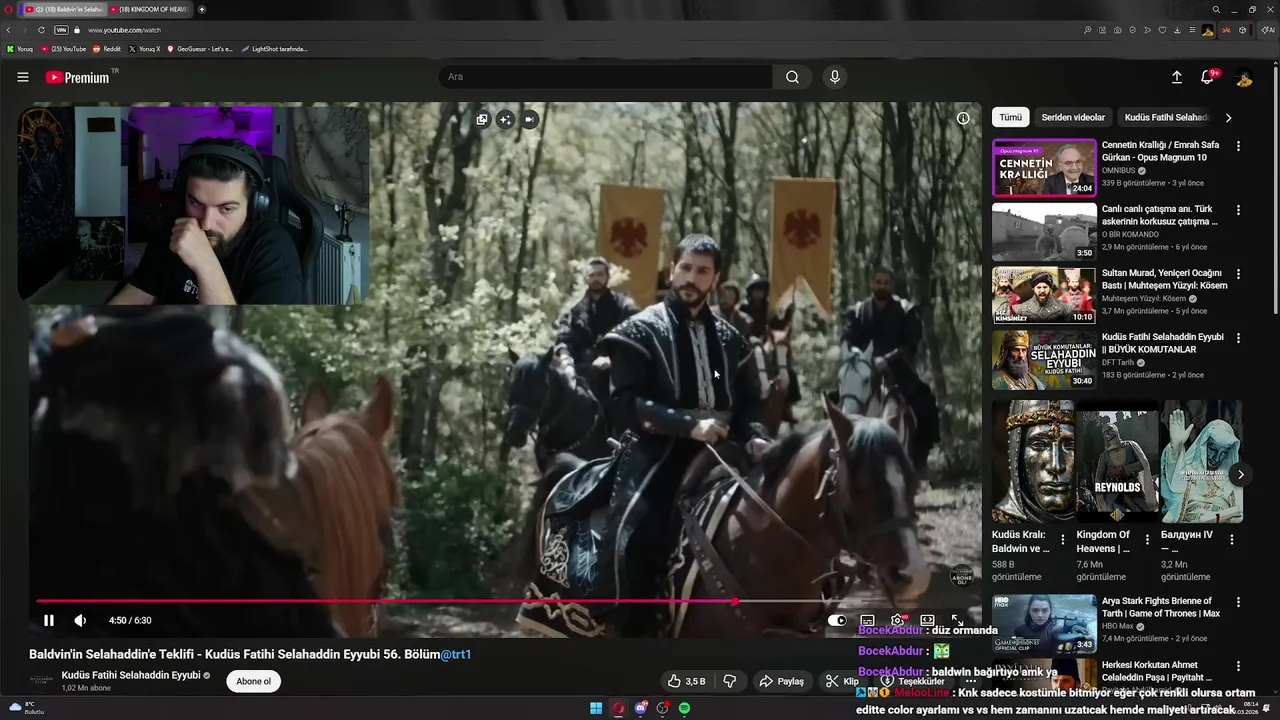Open the Reddit bookmark
The image size is (1280, 720).
tap(106, 49)
